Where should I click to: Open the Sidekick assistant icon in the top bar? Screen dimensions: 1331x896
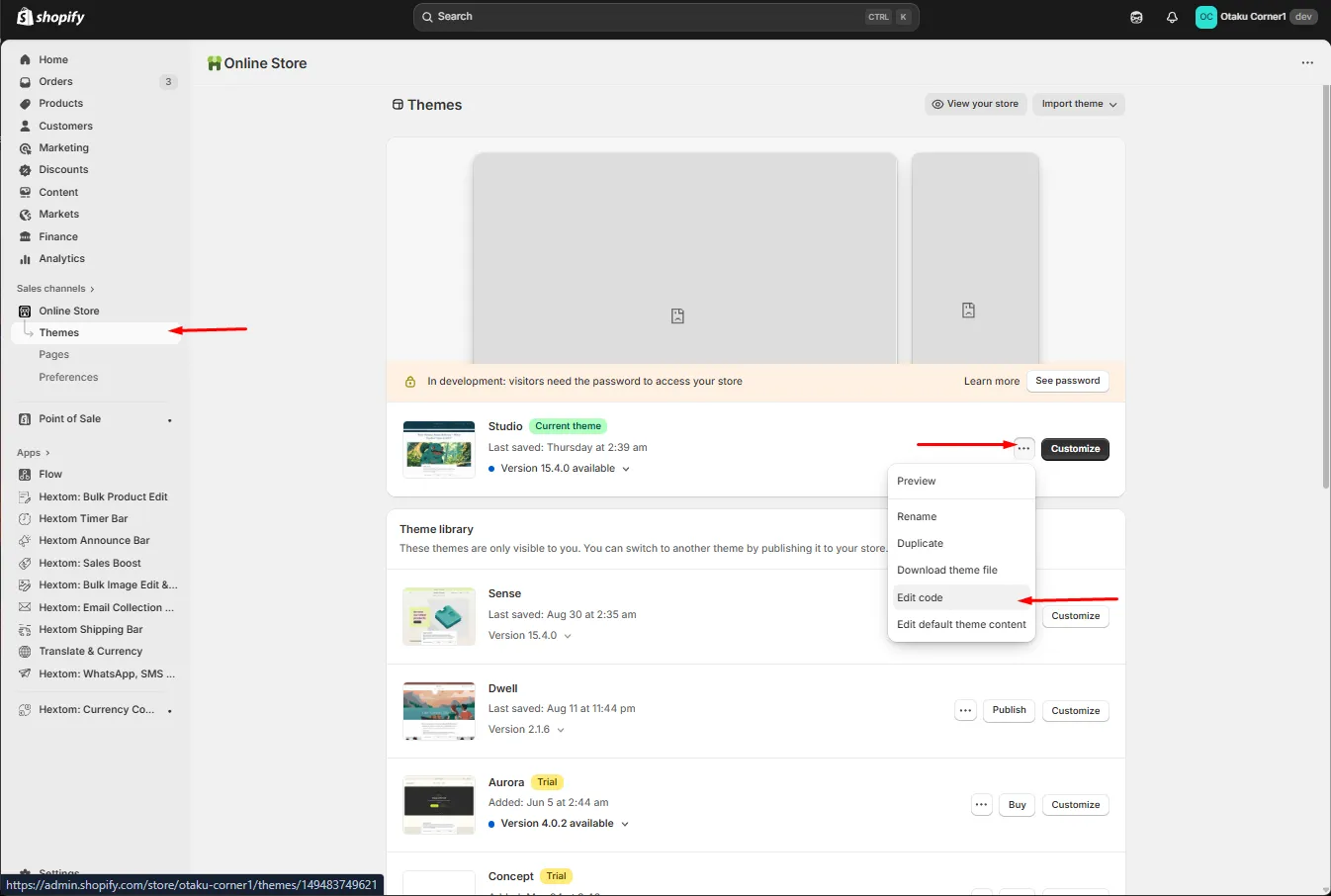pyautogui.click(x=1136, y=17)
